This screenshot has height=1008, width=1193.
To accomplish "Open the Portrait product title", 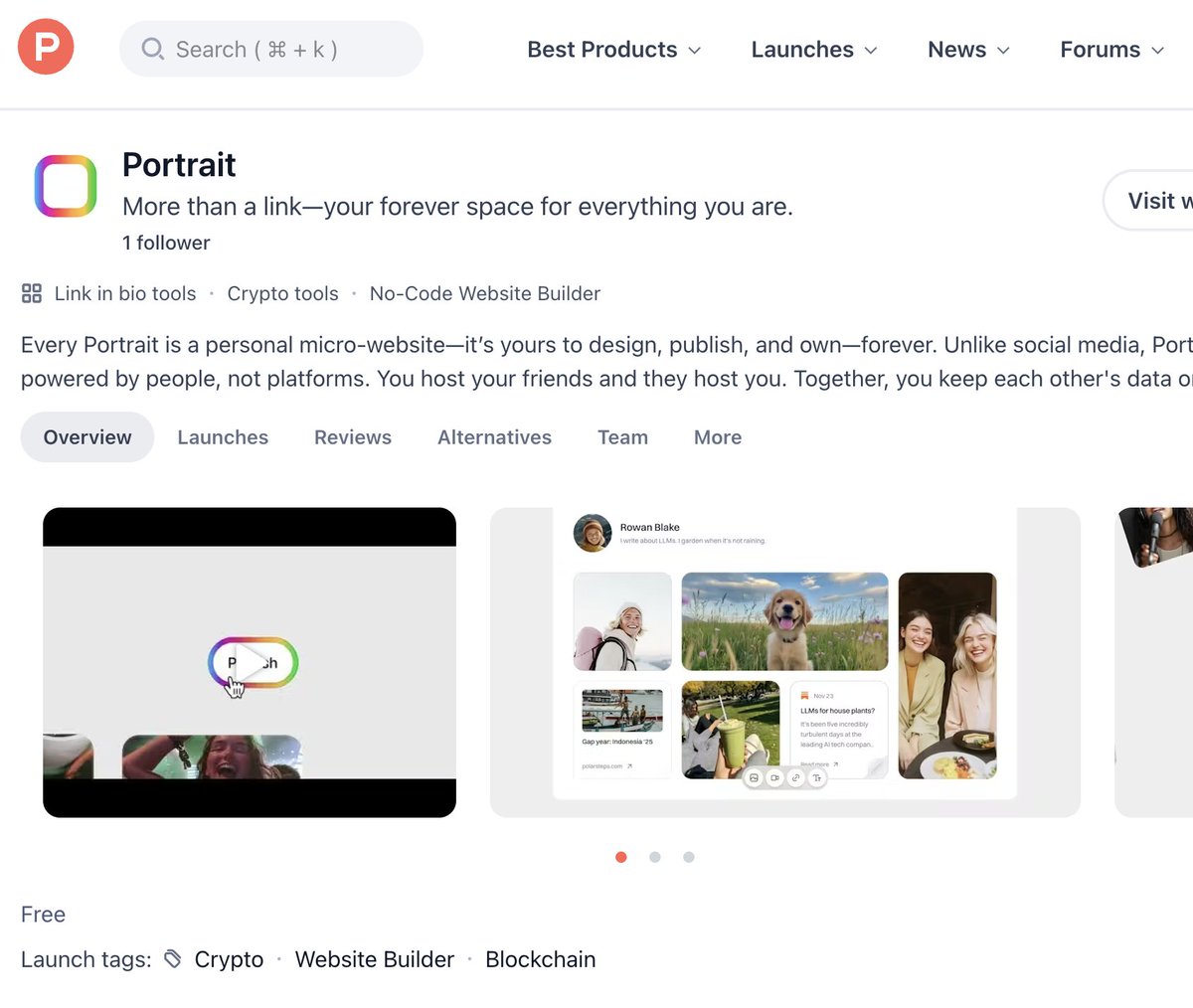I will click(179, 164).
